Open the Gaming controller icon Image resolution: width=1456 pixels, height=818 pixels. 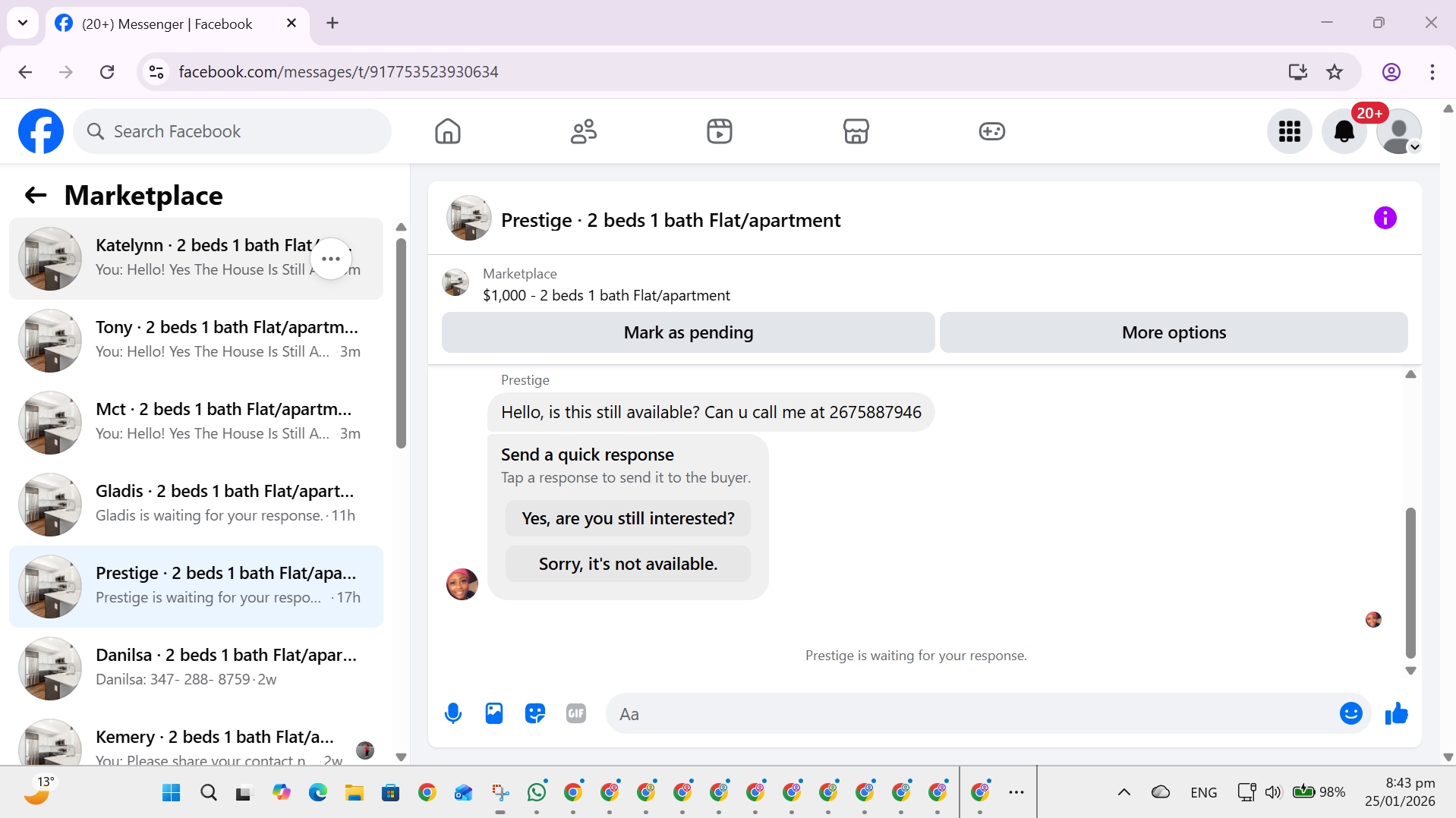coord(991,131)
